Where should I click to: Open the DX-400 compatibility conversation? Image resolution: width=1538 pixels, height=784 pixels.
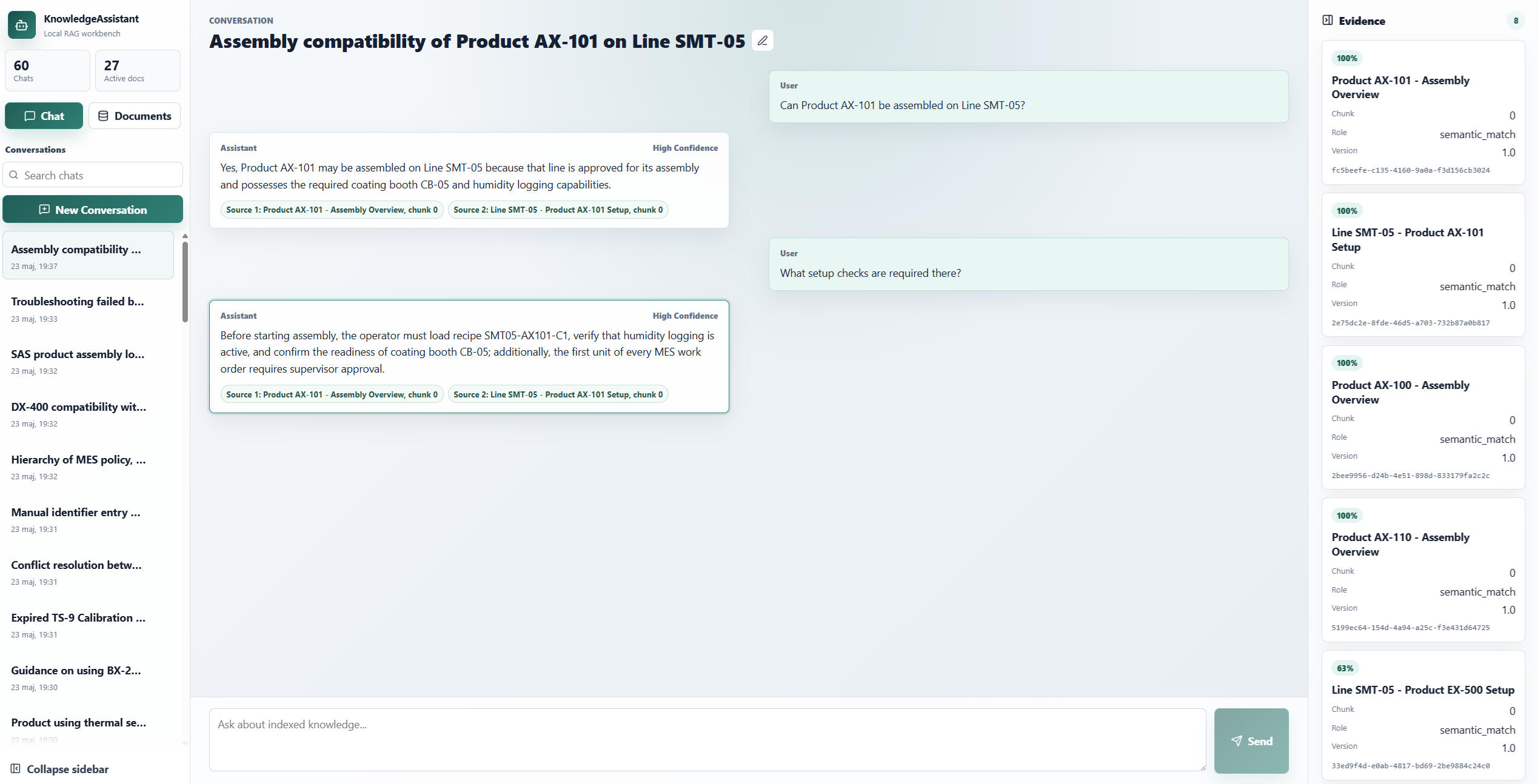(x=88, y=414)
